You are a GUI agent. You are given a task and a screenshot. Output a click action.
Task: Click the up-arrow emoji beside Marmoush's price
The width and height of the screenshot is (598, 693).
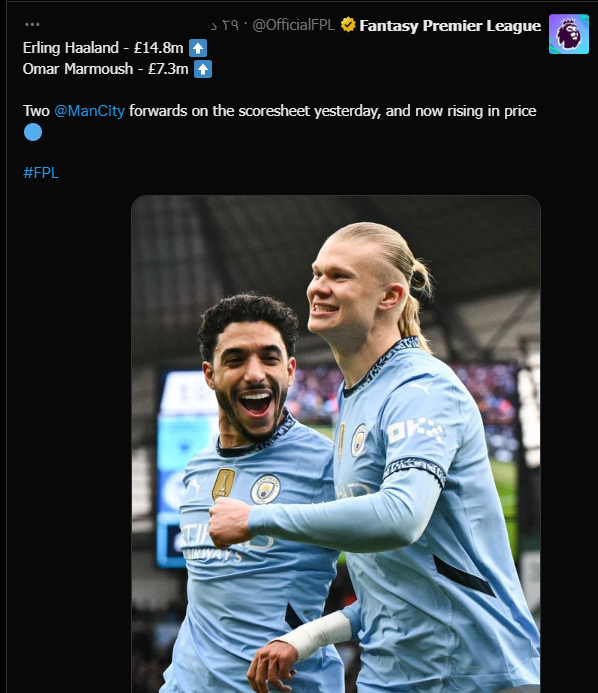(203, 69)
